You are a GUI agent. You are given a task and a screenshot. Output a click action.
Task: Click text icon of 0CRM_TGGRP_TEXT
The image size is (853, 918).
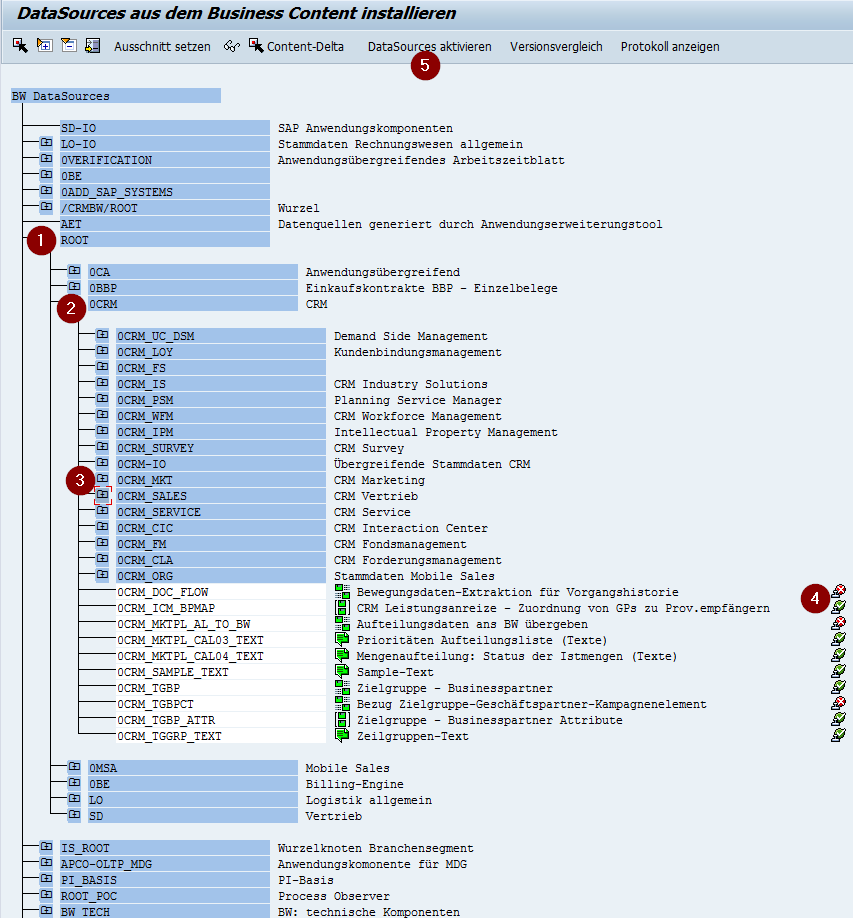[342, 735]
